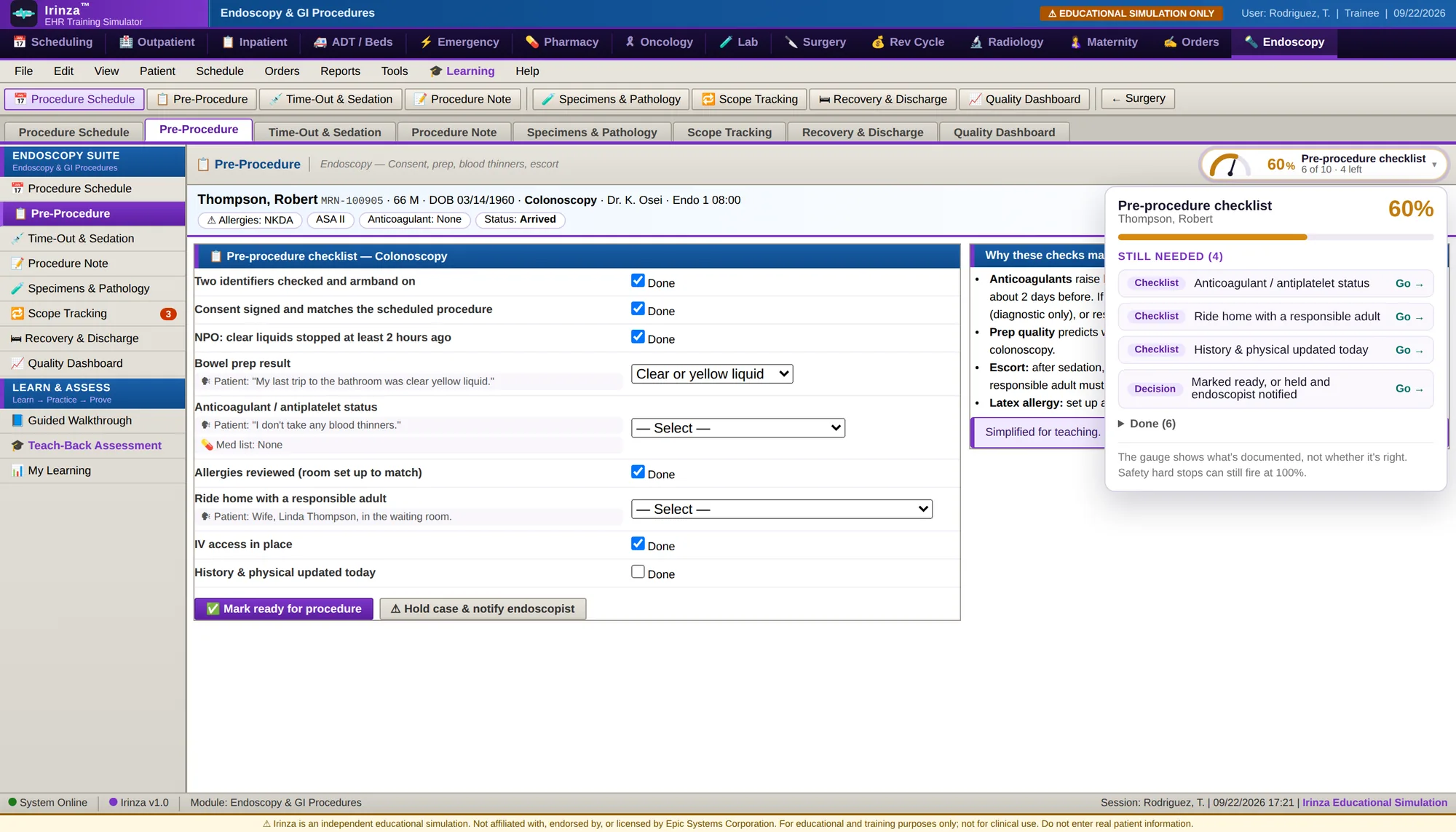This screenshot has height=832, width=1456.
Task: Open Ride home Select dropdown
Action: tap(782, 510)
